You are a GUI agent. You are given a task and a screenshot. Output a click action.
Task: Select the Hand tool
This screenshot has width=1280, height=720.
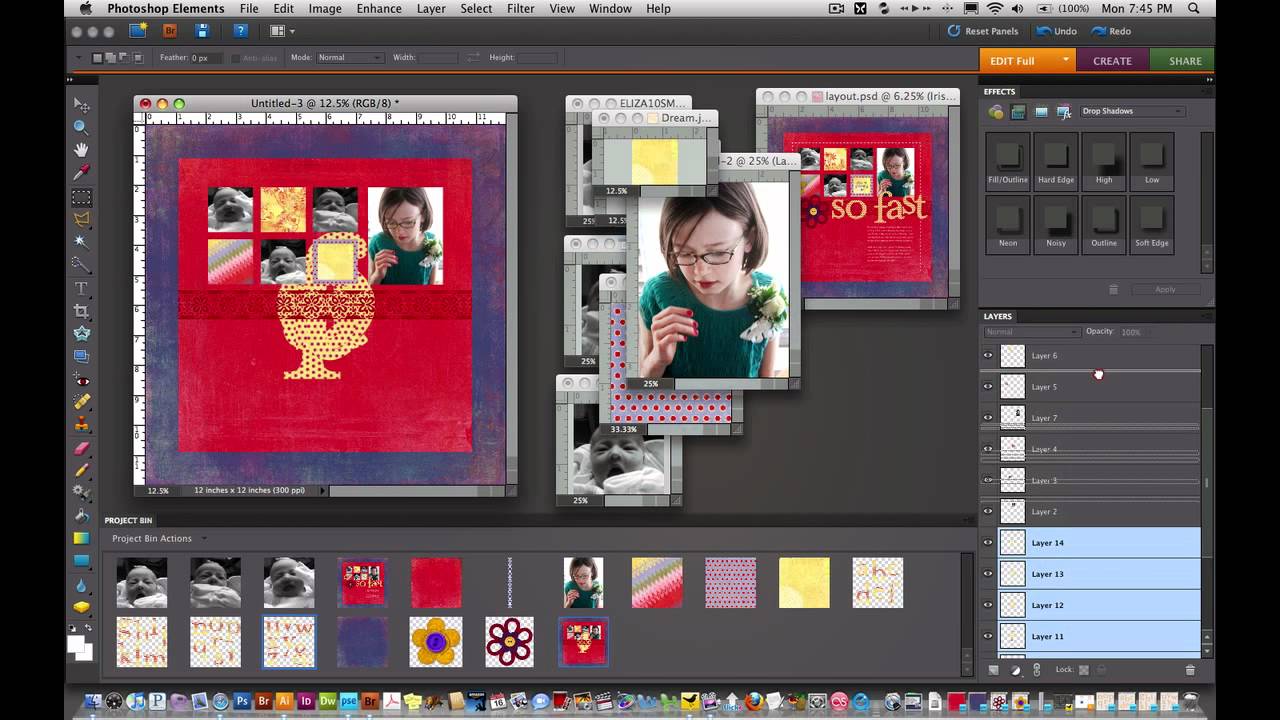[x=82, y=150]
